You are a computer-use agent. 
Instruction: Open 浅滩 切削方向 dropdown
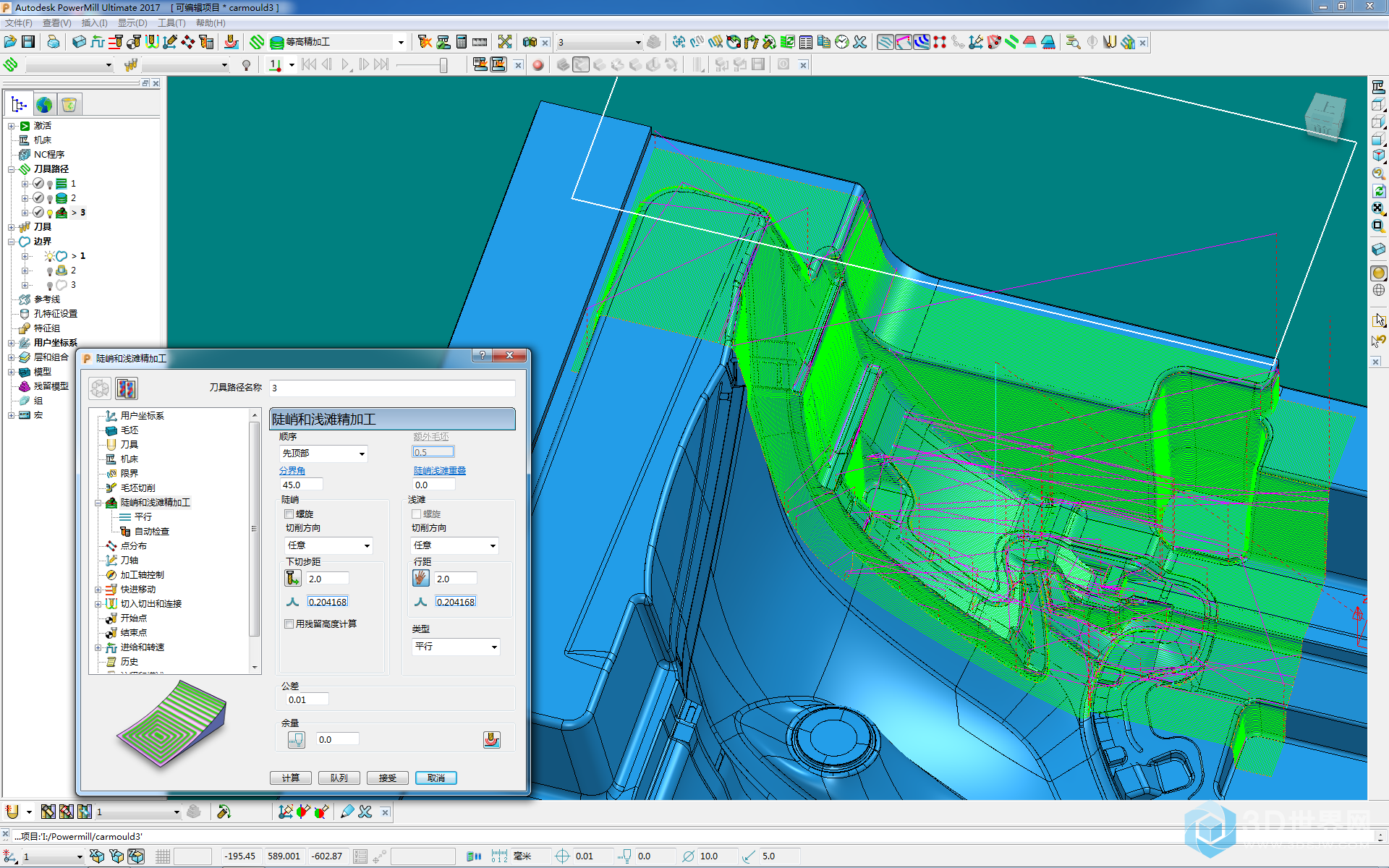tap(455, 545)
